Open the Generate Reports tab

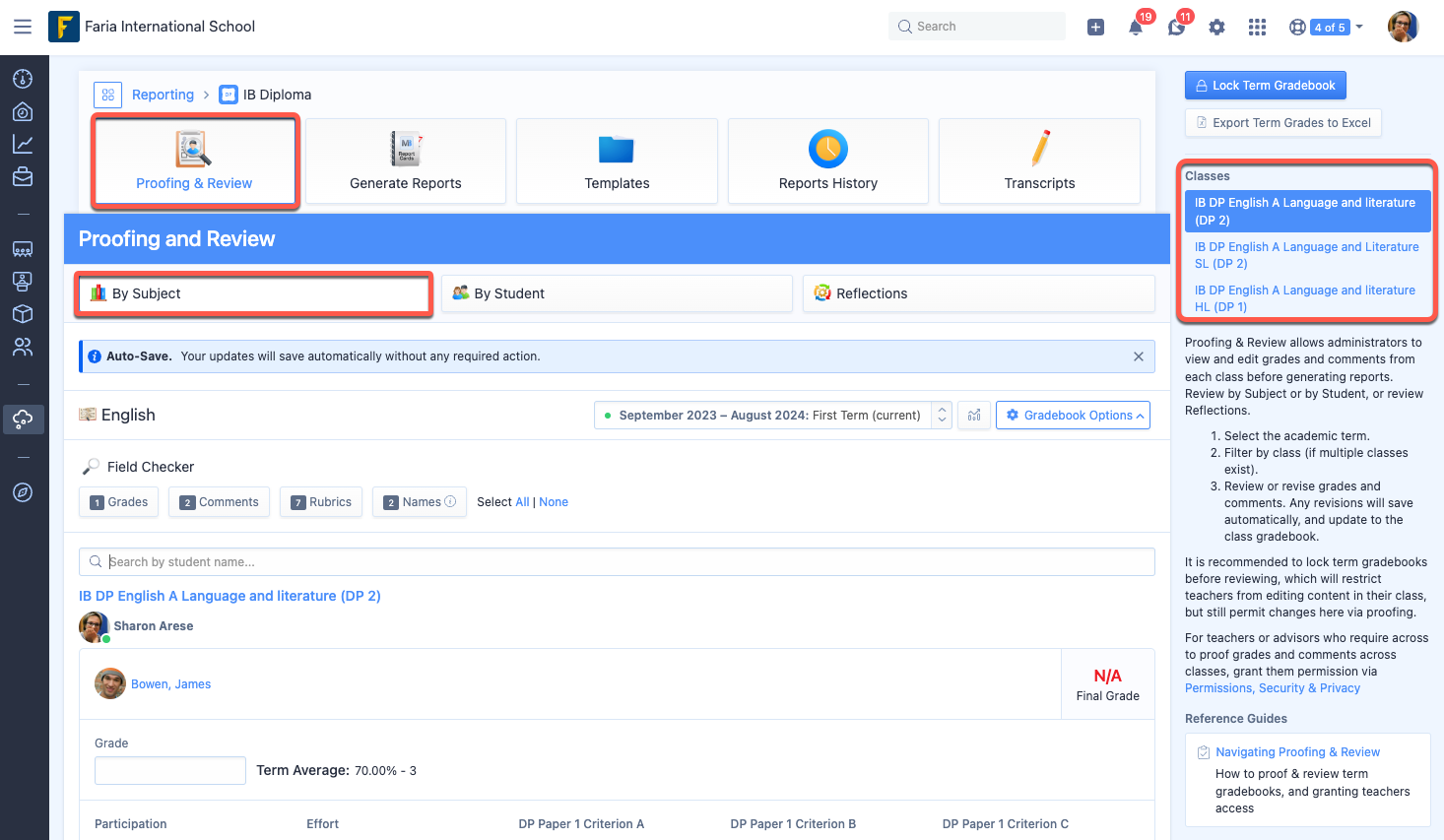pos(406,162)
